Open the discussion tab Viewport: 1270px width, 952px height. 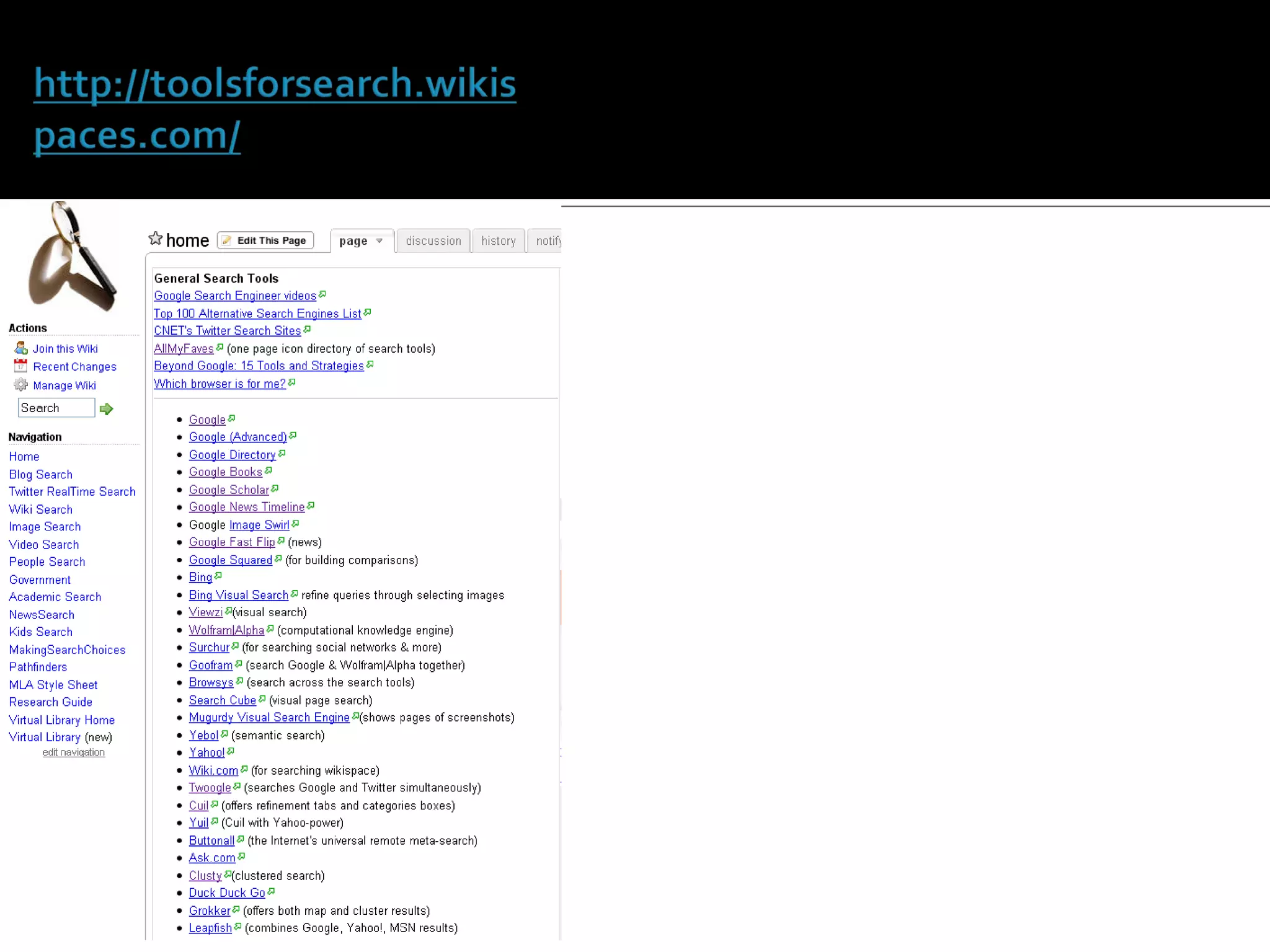point(433,241)
